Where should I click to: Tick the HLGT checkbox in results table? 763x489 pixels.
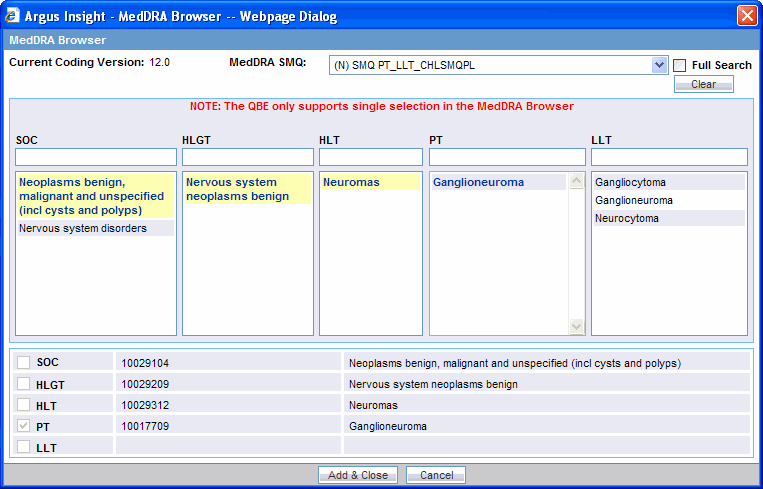(23, 384)
